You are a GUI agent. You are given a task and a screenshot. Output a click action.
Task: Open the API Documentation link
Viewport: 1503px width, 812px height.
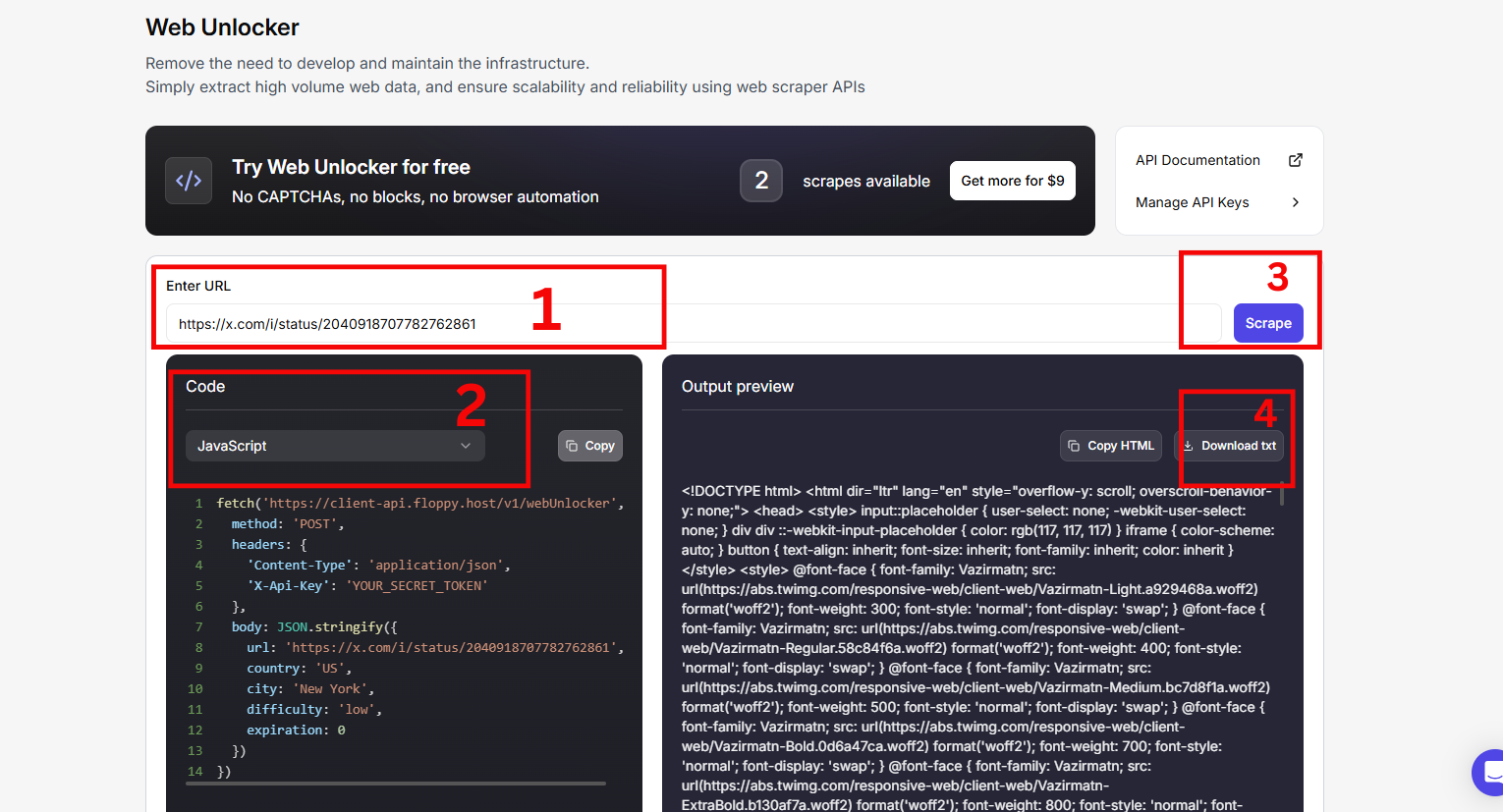coord(1197,159)
